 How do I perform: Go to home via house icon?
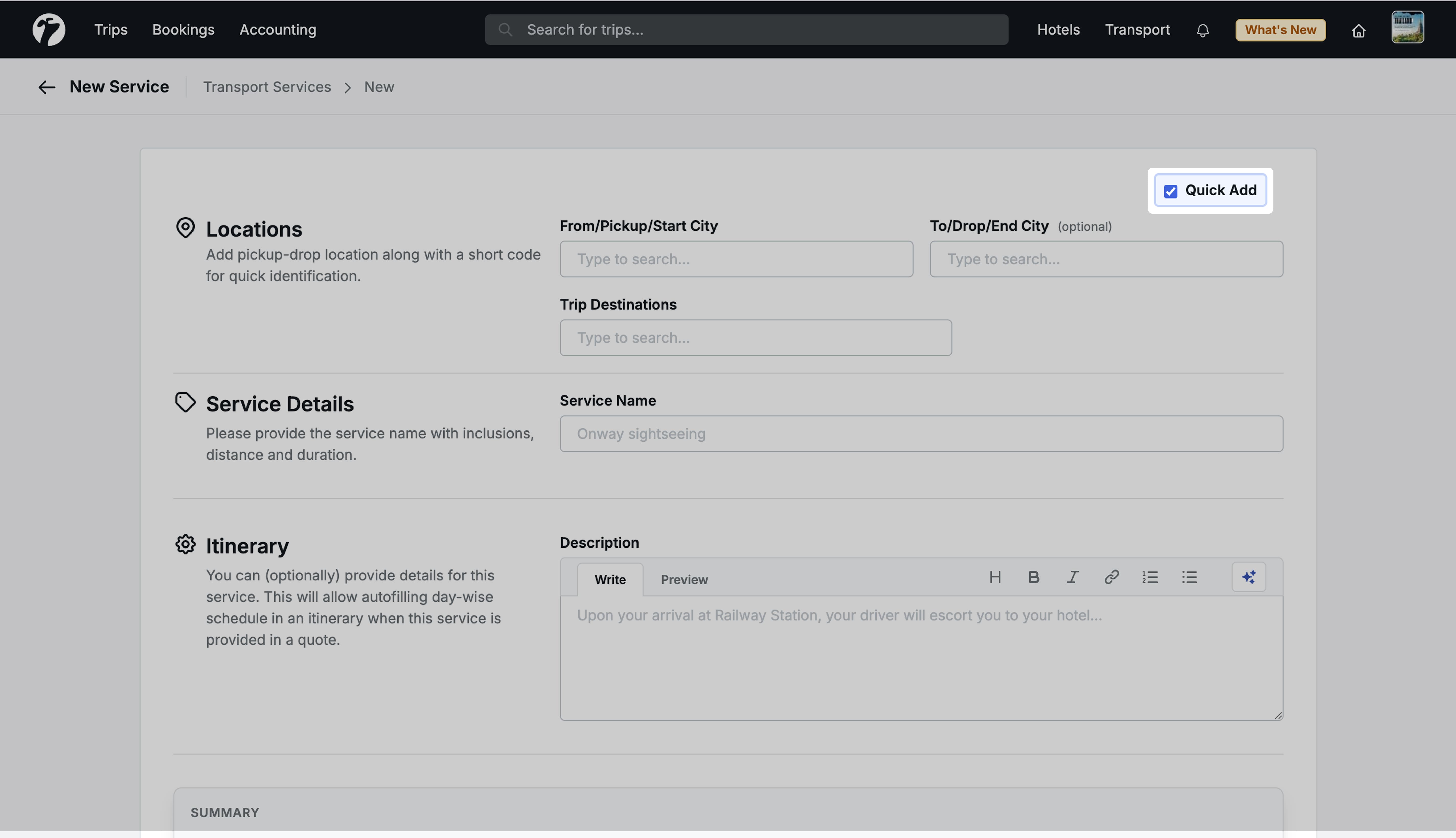click(1358, 30)
